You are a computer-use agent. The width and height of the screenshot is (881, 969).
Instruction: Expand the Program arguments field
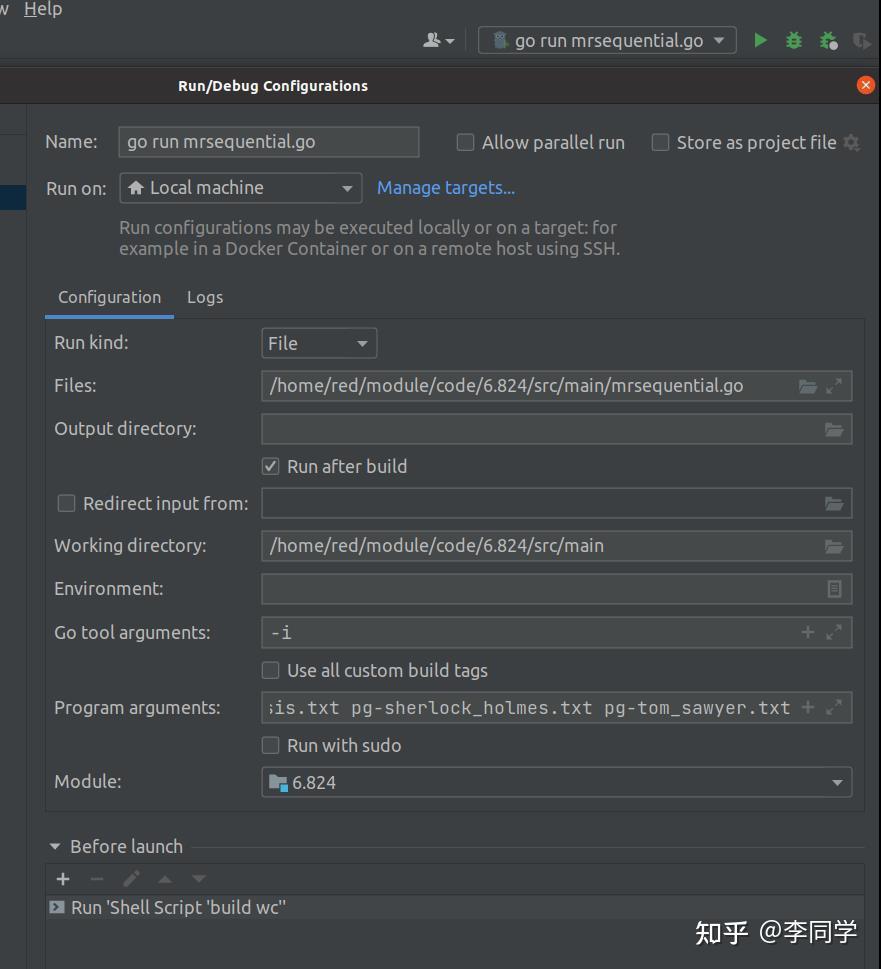tap(834, 708)
